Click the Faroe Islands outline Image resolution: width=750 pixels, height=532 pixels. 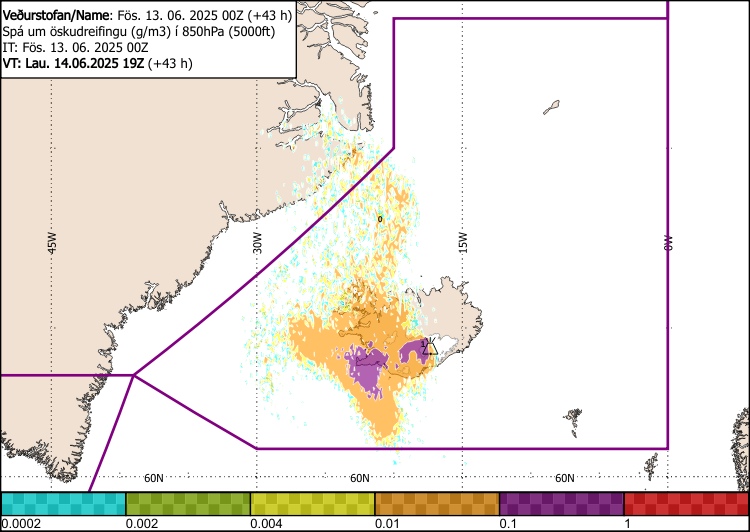573,420
